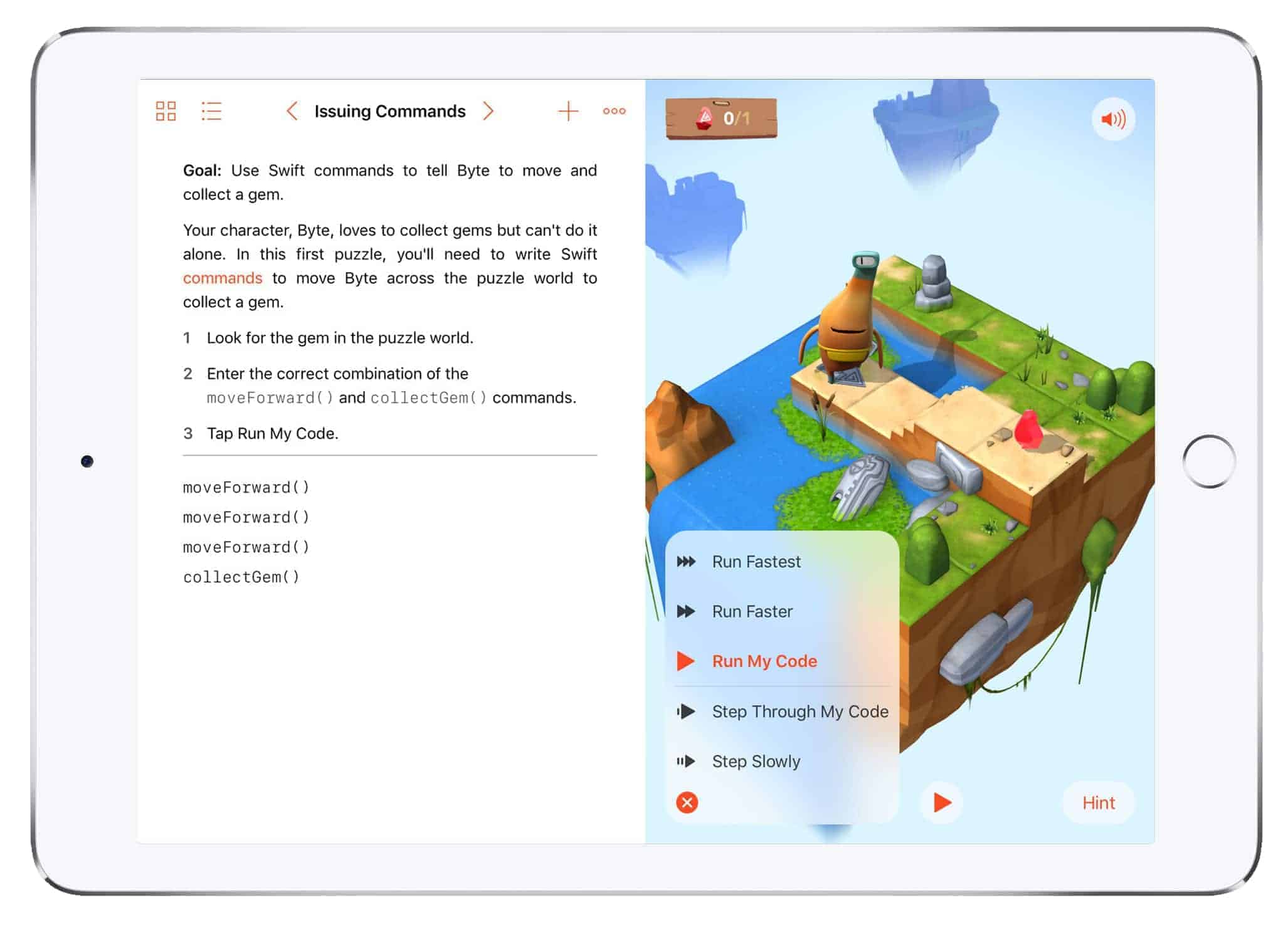Close the run menu with red X
Image resolution: width=1288 pixels, height=944 pixels.
687,802
